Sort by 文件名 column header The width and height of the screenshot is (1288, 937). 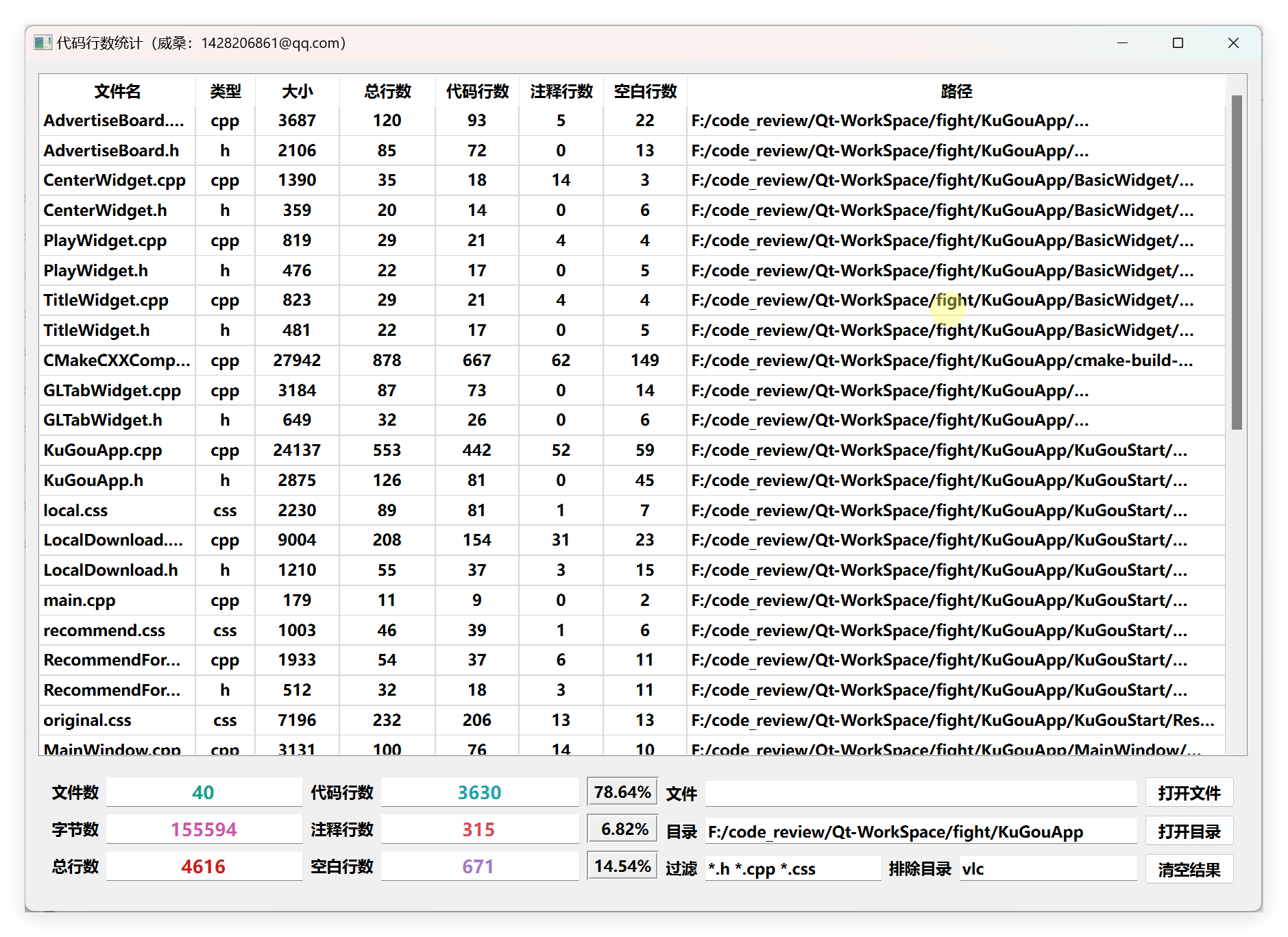[117, 91]
